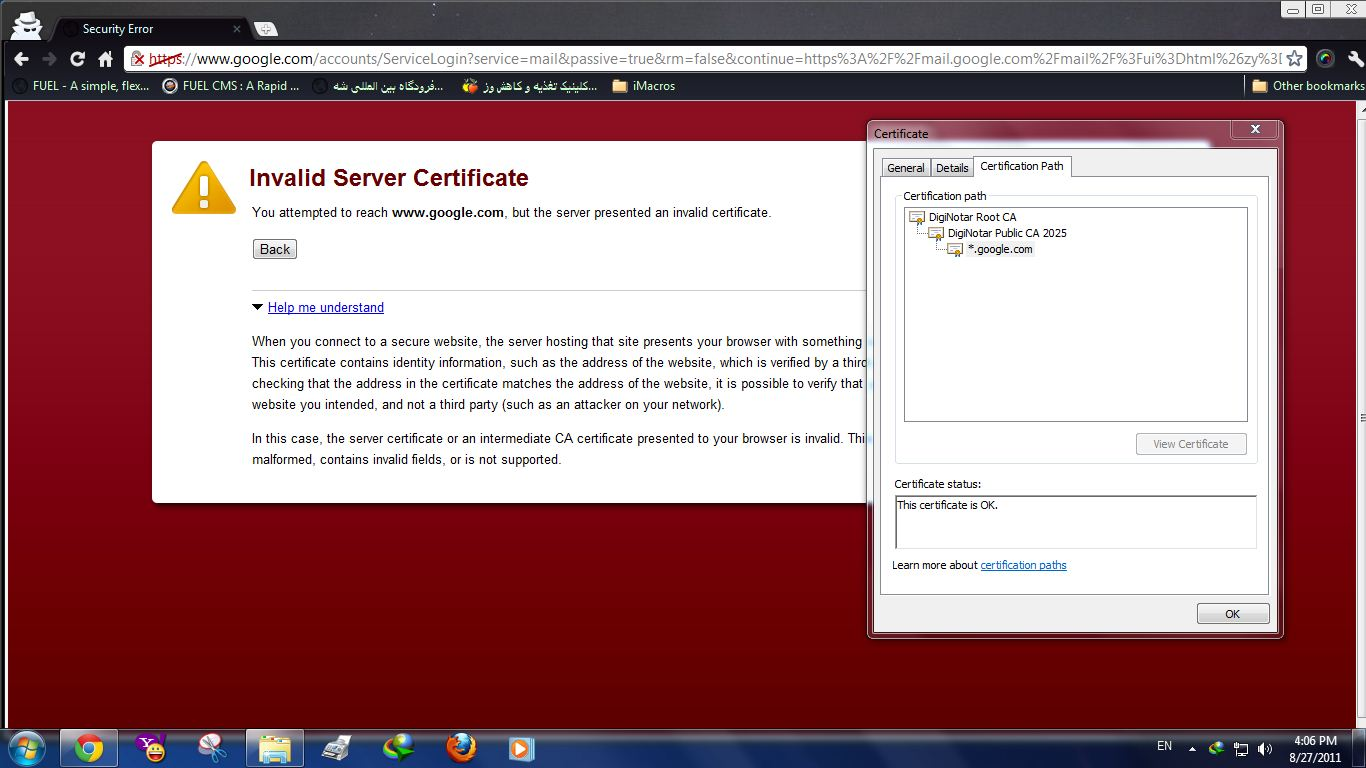Expand the "Help me understand" section
This screenshot has height=768, width=1366.
coord(324,307)
